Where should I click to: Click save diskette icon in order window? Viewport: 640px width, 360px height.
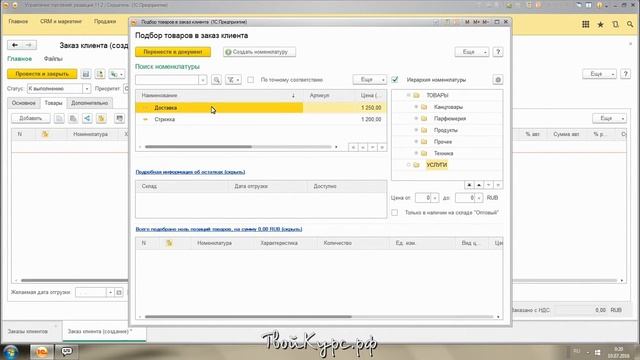86,74
